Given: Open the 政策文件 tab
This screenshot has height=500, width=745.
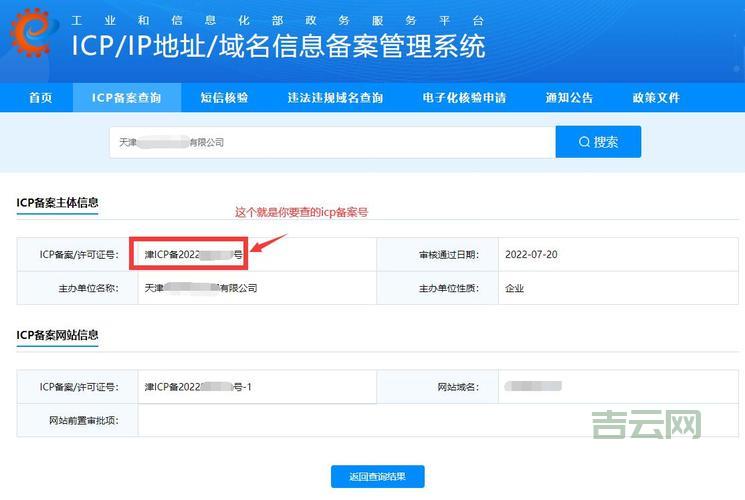Looking at the screenshot, I should pyautogui.click(x=656, y=97).
